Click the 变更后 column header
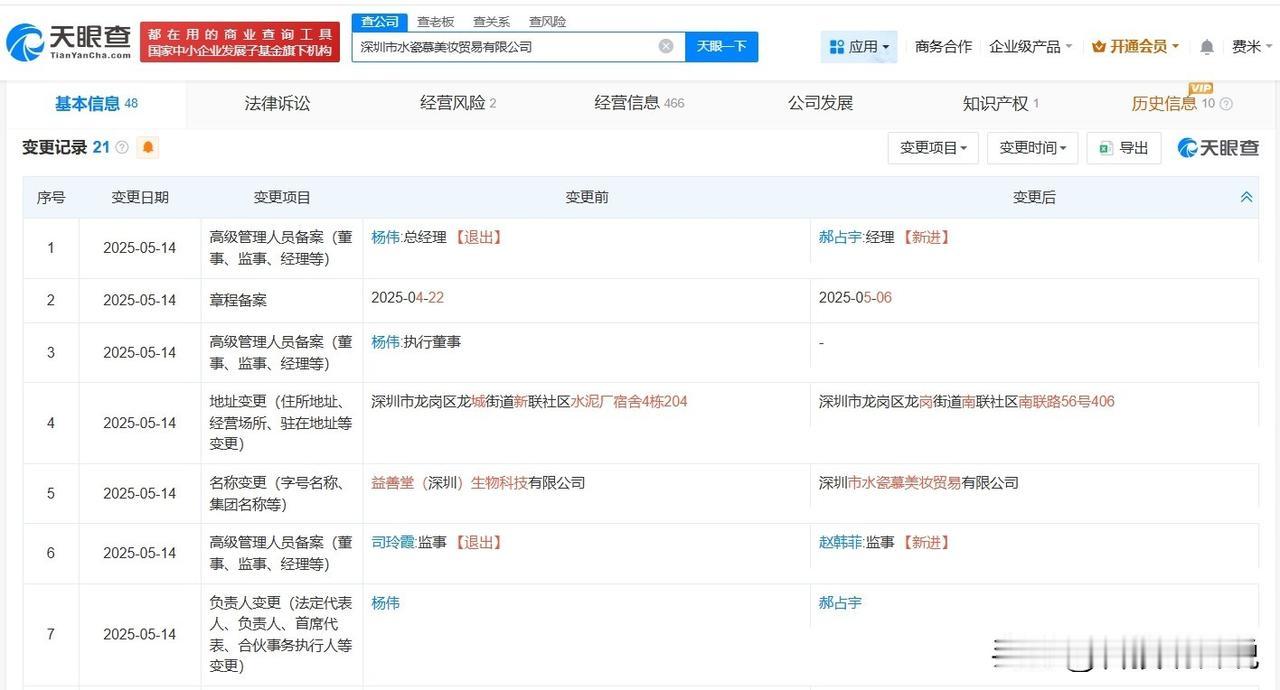 point(1034,197)
